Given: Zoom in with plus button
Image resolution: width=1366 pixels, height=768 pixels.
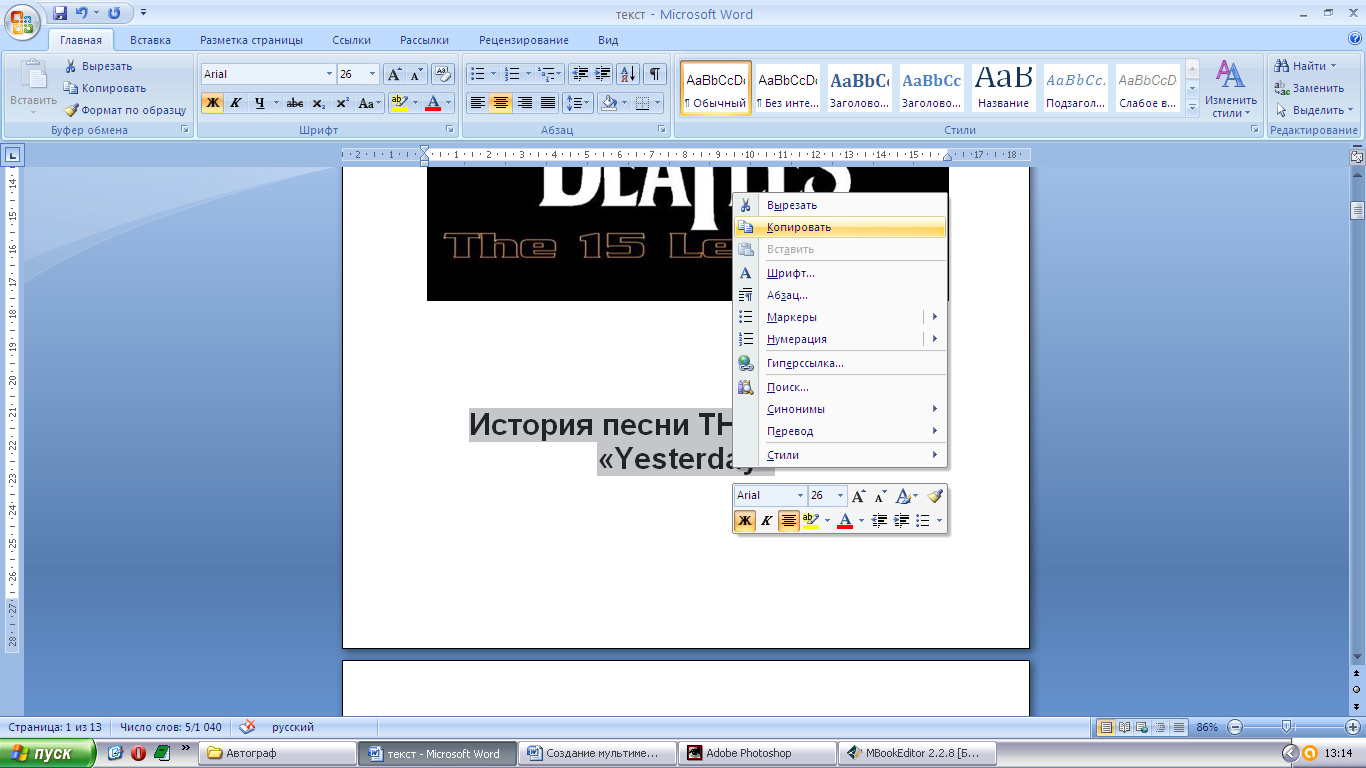Looking at the screenshot, I should 1353,727.
